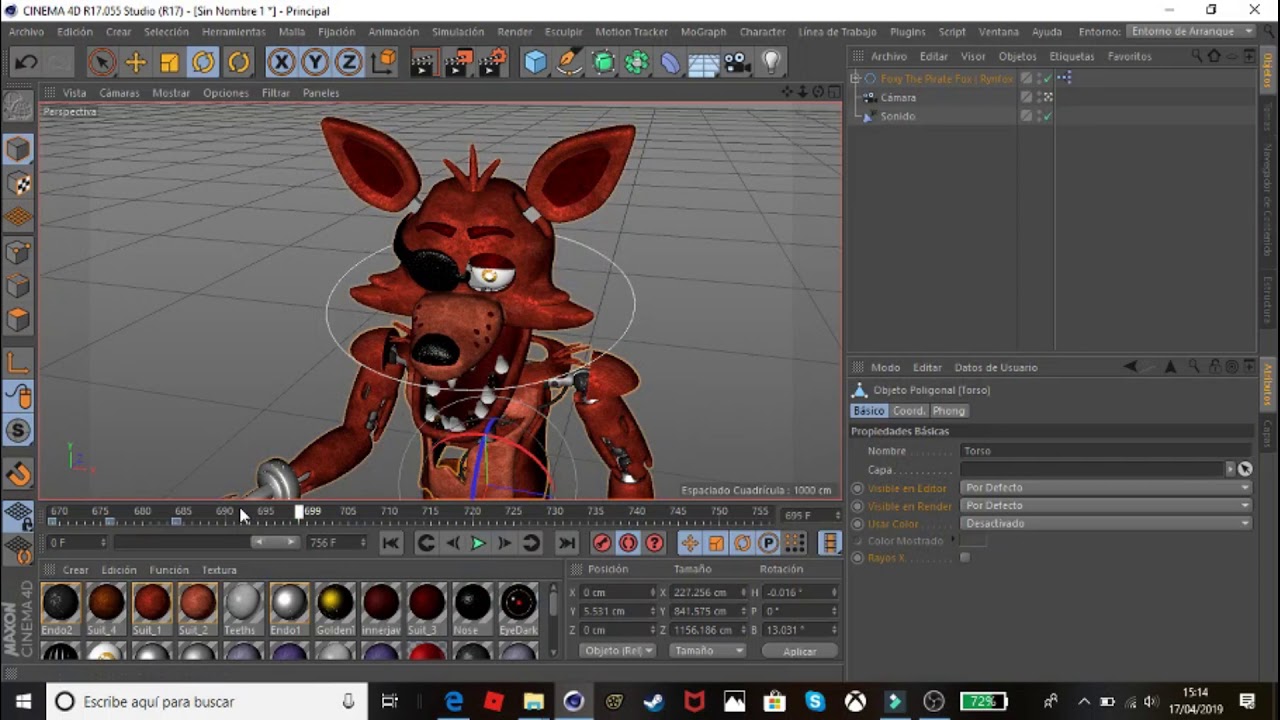Toggle the green check on Sonido object
The image size is (1280, 720).
pyautogui.click(x=1047, y=116)
